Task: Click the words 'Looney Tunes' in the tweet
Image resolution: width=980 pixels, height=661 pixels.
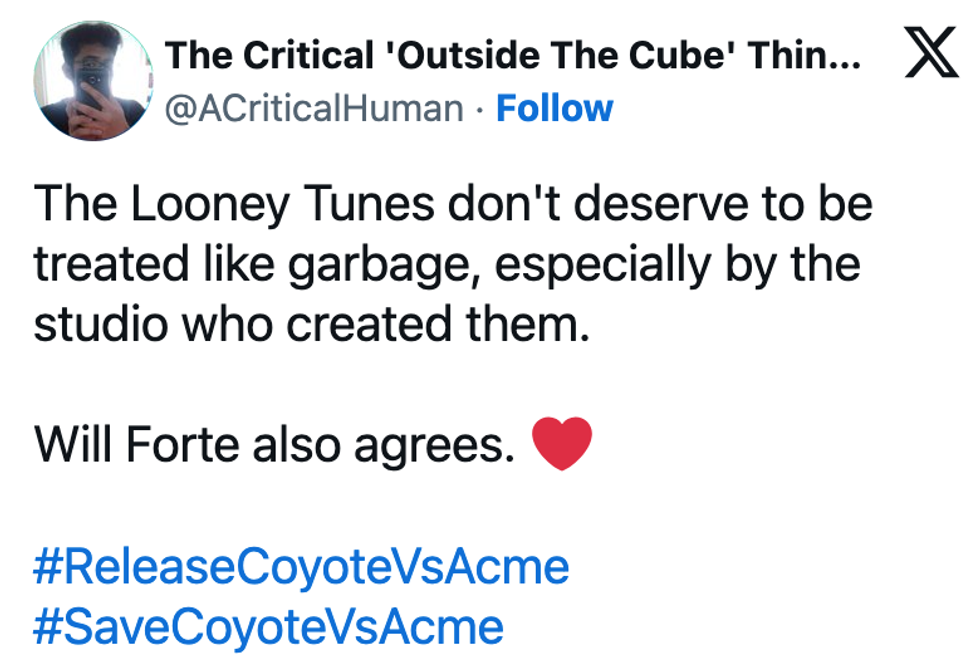Action: coord(281,206)
